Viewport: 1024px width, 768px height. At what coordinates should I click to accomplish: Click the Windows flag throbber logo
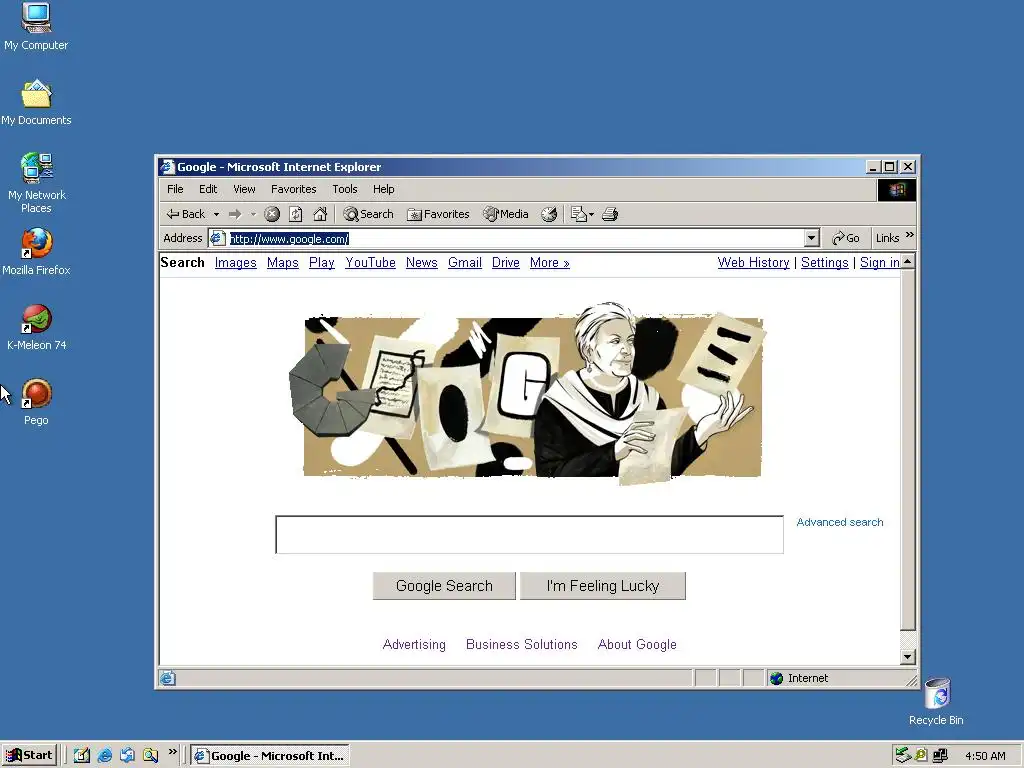tap(897, 189)
